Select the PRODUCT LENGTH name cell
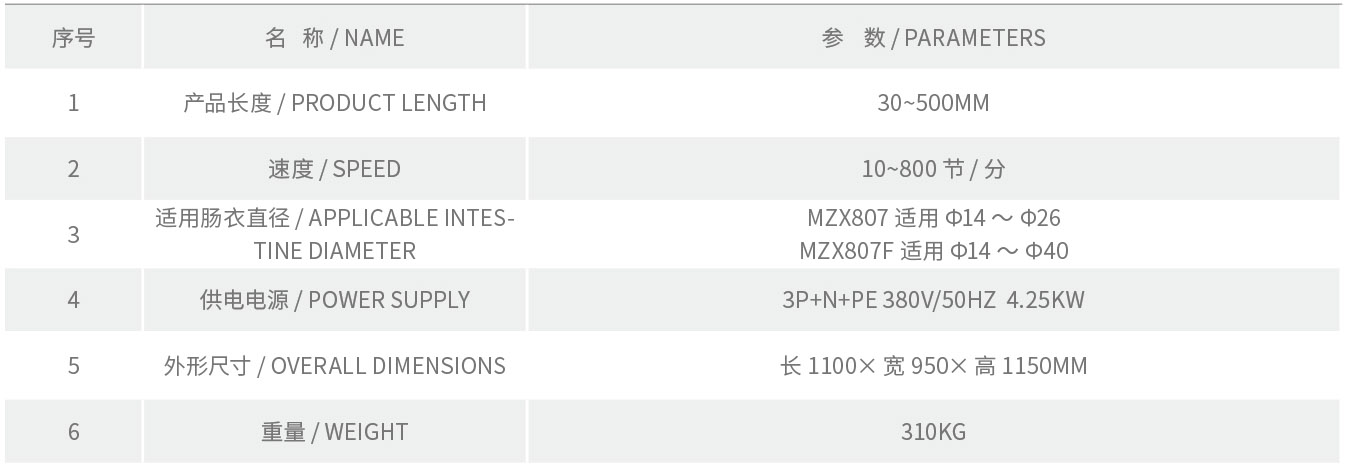 (x=335, y=103)
